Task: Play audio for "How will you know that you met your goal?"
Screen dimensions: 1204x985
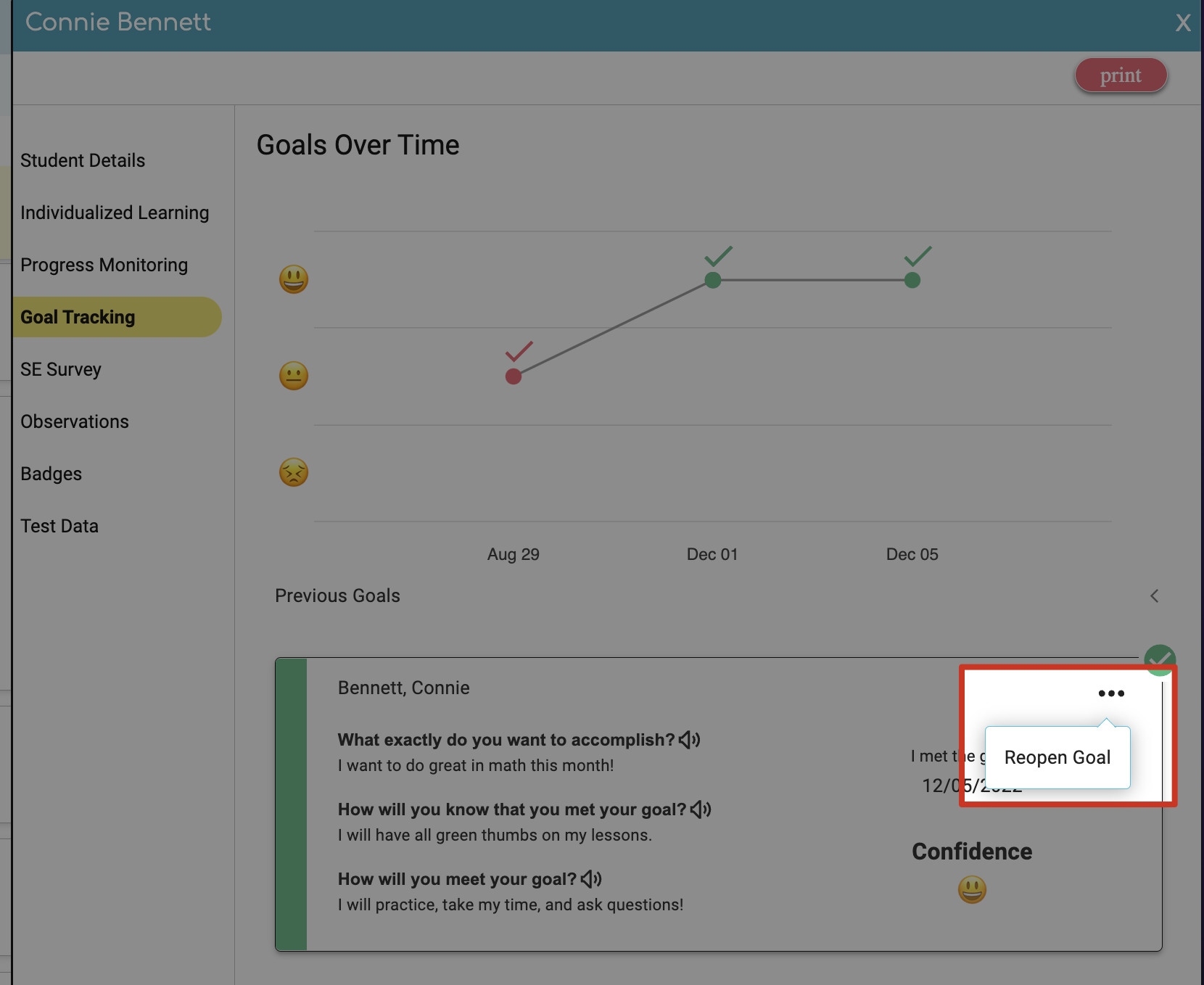Action: [x=701, y=809]
